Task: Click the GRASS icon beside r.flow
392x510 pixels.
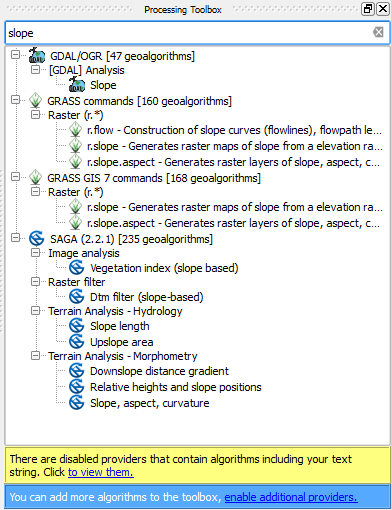Action: 75,130
